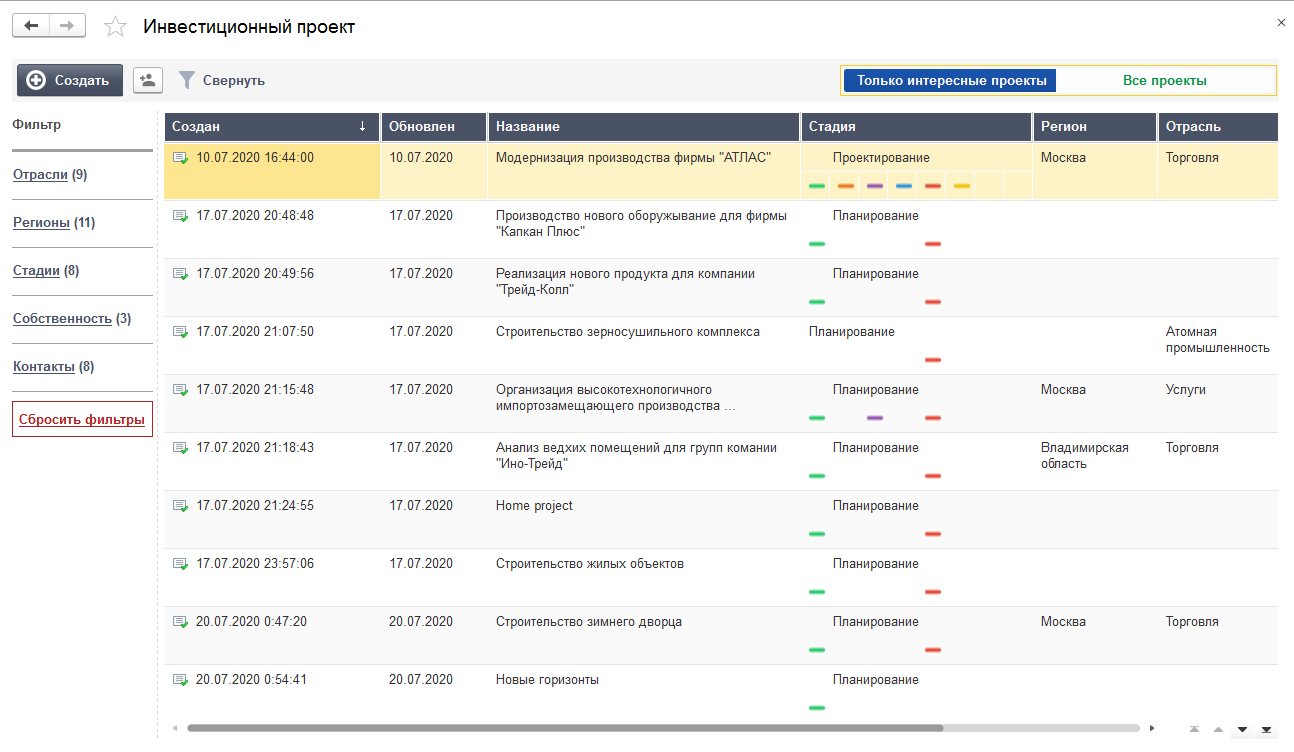Go forward with the right arrow button
This screenshot has width=1294, height=752.
pyautogui.click(x=67, y=26)
